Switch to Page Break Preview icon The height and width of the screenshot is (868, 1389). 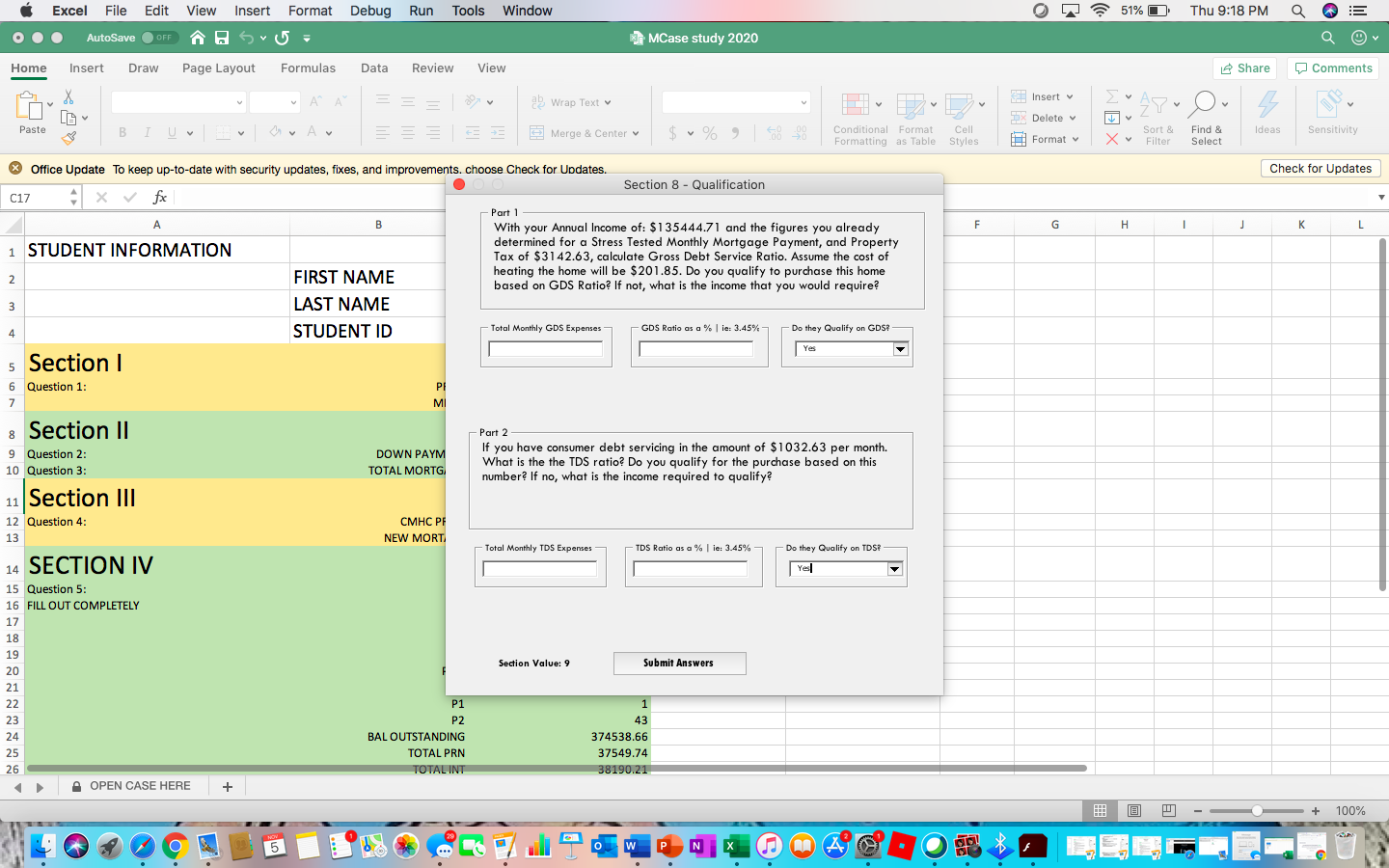tap(1169, 811)
